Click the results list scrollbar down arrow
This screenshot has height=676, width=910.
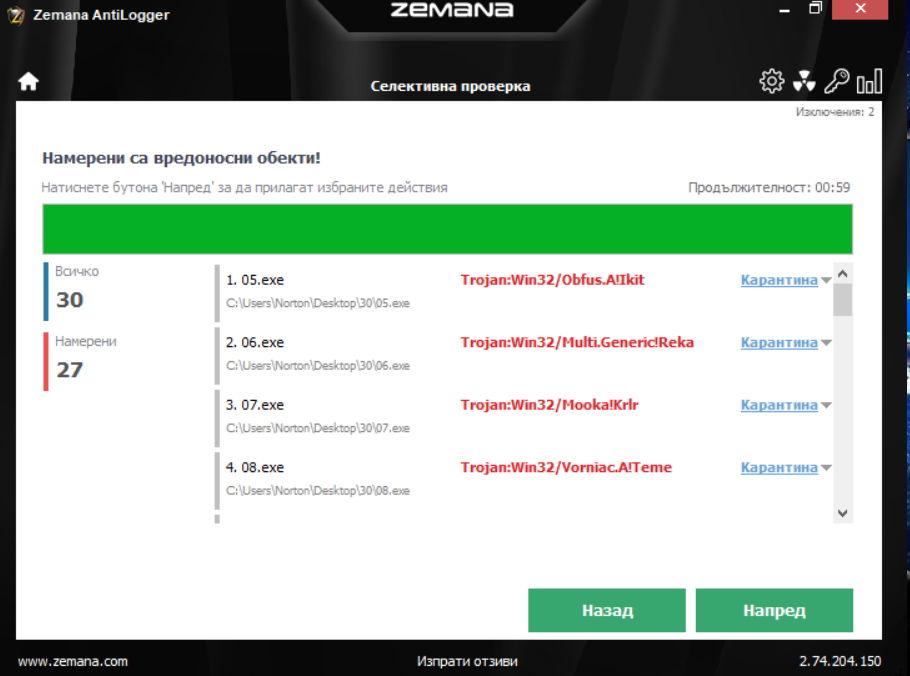[x=843, y=513]
